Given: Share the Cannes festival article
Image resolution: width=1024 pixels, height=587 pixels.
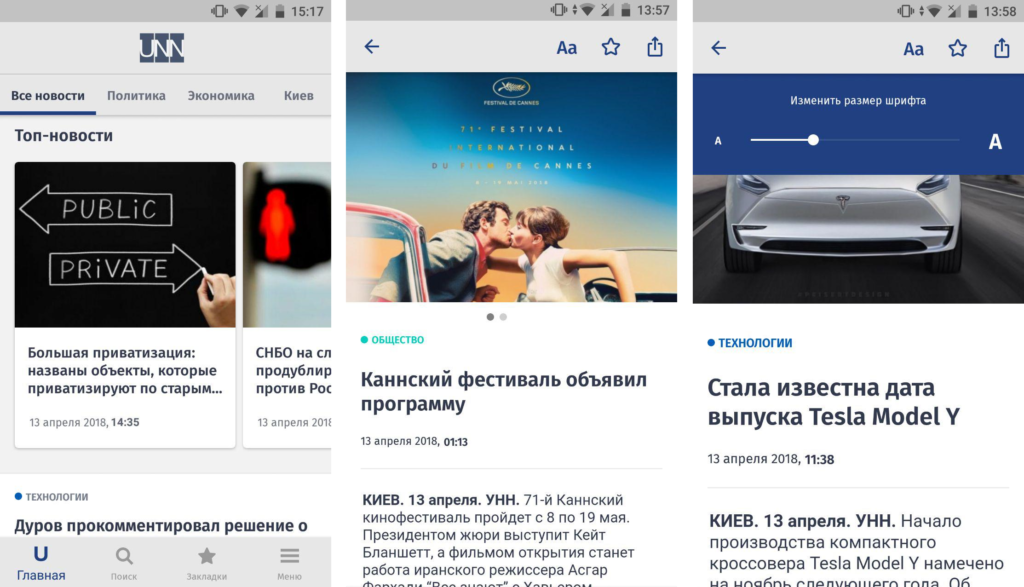Looking at the screenshot, I should pos(655,46).
